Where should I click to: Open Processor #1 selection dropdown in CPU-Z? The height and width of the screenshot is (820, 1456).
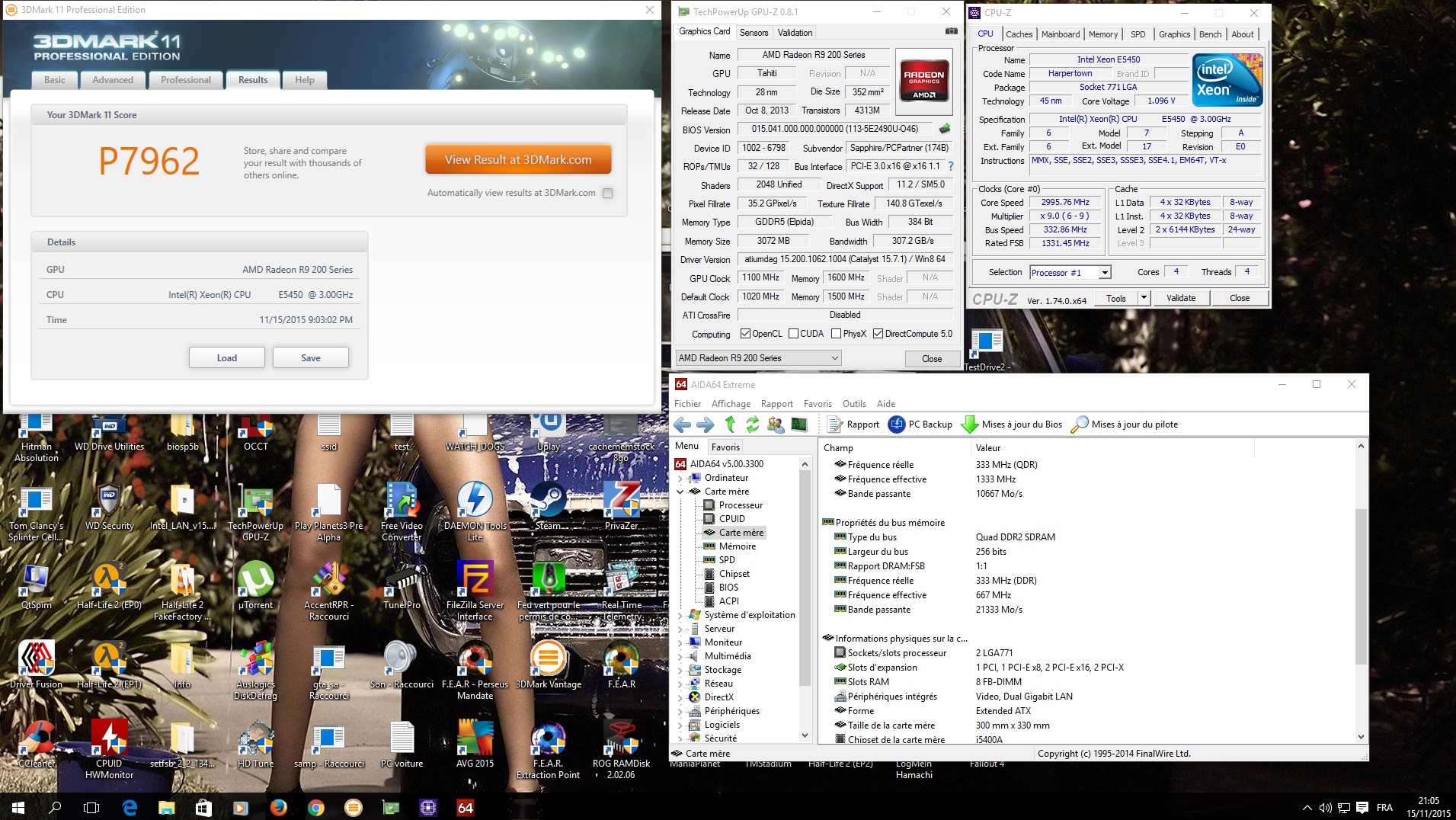(x=1070, y=272)
